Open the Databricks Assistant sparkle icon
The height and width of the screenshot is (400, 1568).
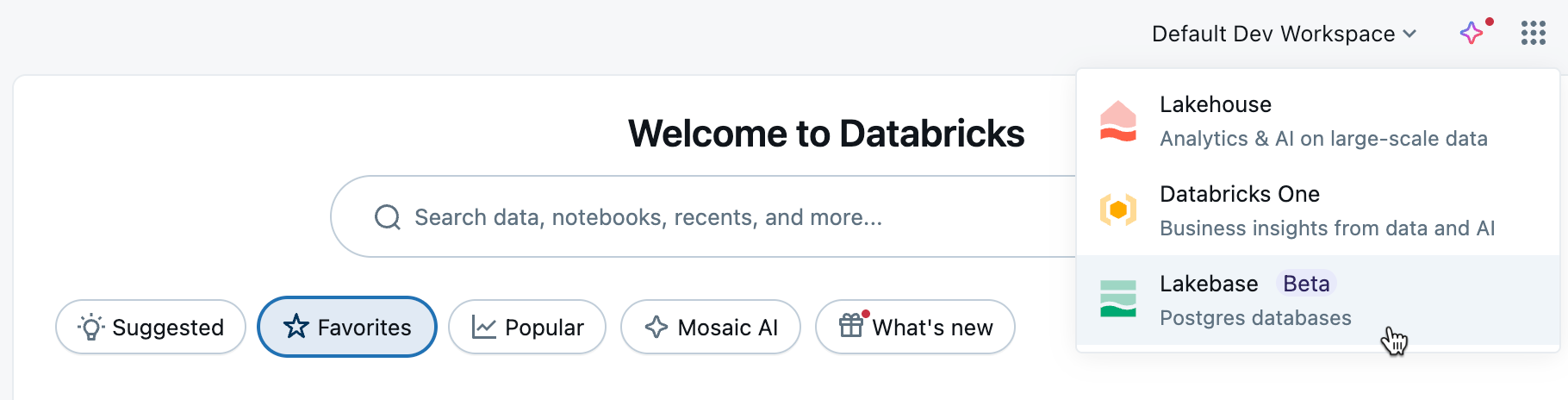pos(1472,34)
